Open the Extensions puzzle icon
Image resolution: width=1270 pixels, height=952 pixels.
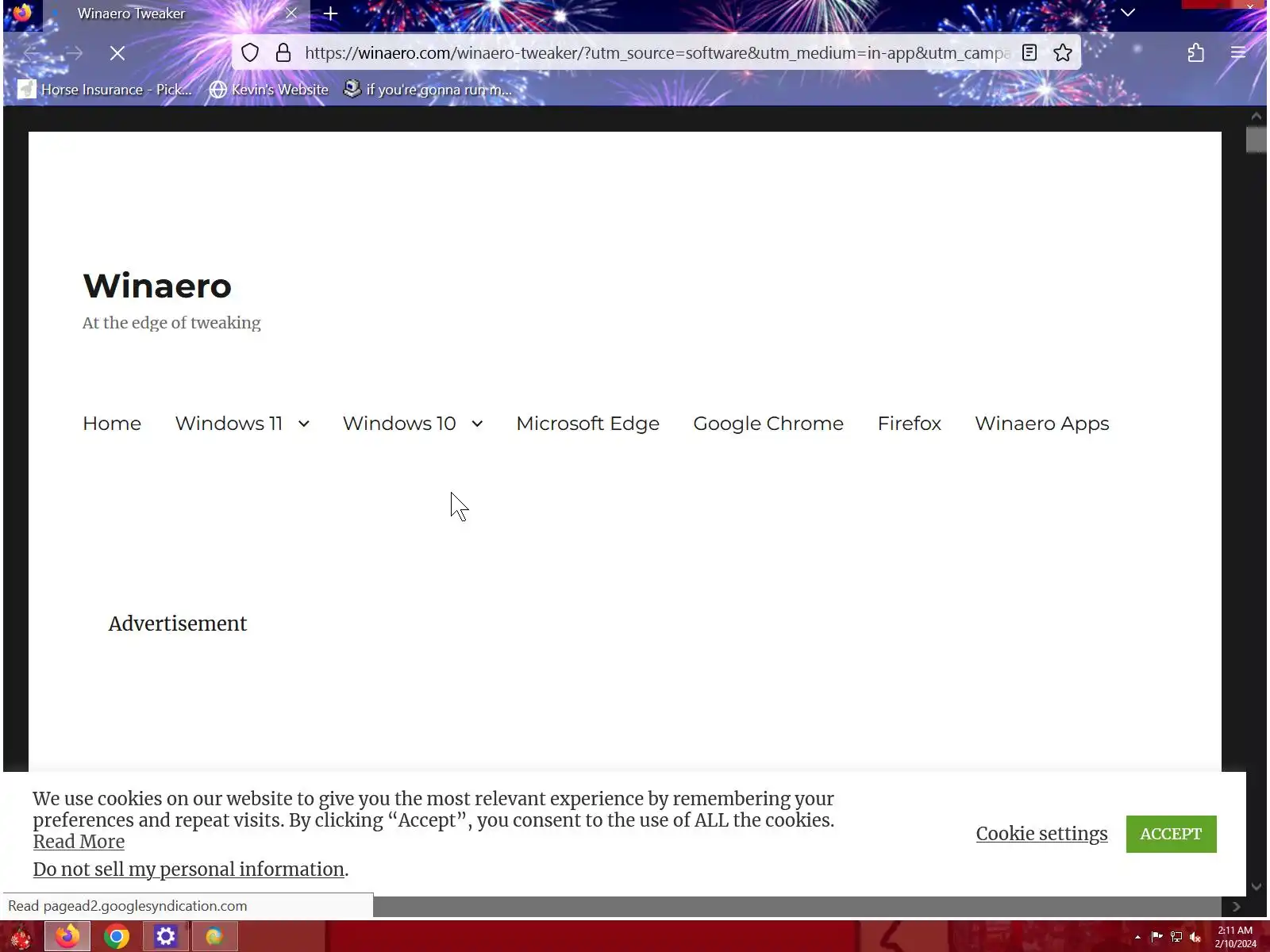1196,53
